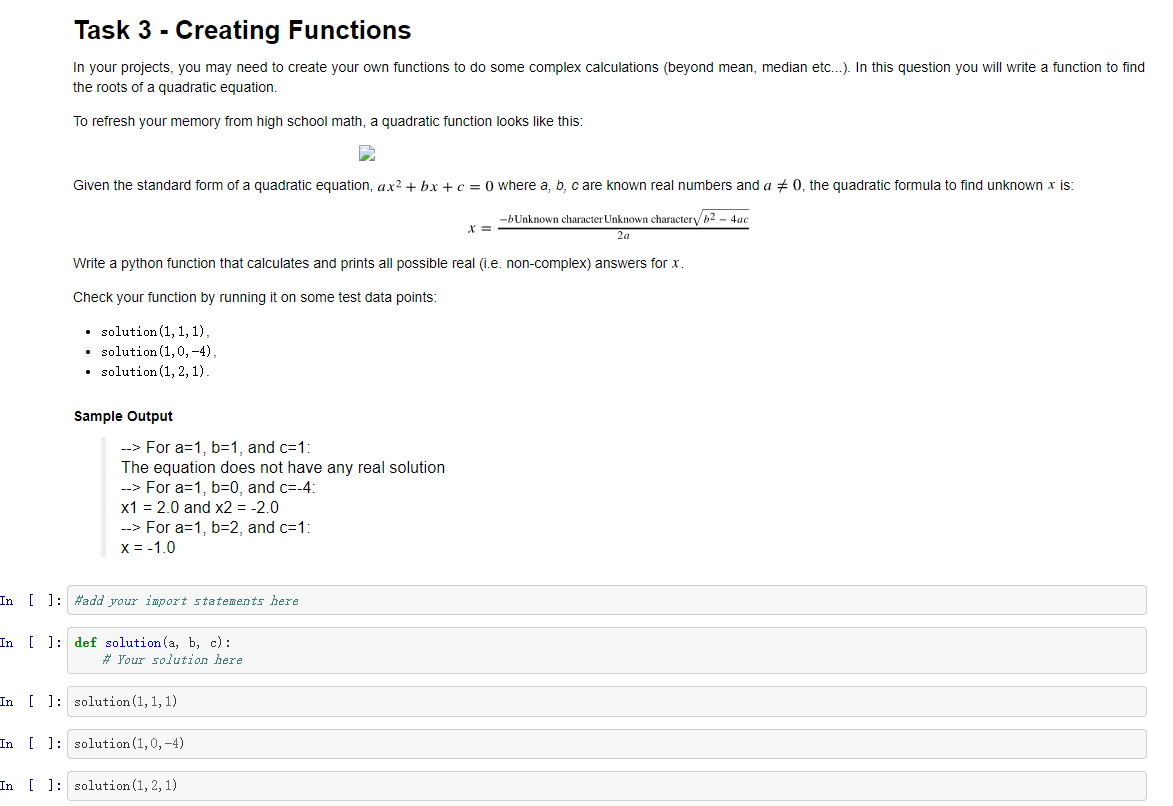
Task: Click the text 'The equation does not have any real solution'
Action: 282,467
